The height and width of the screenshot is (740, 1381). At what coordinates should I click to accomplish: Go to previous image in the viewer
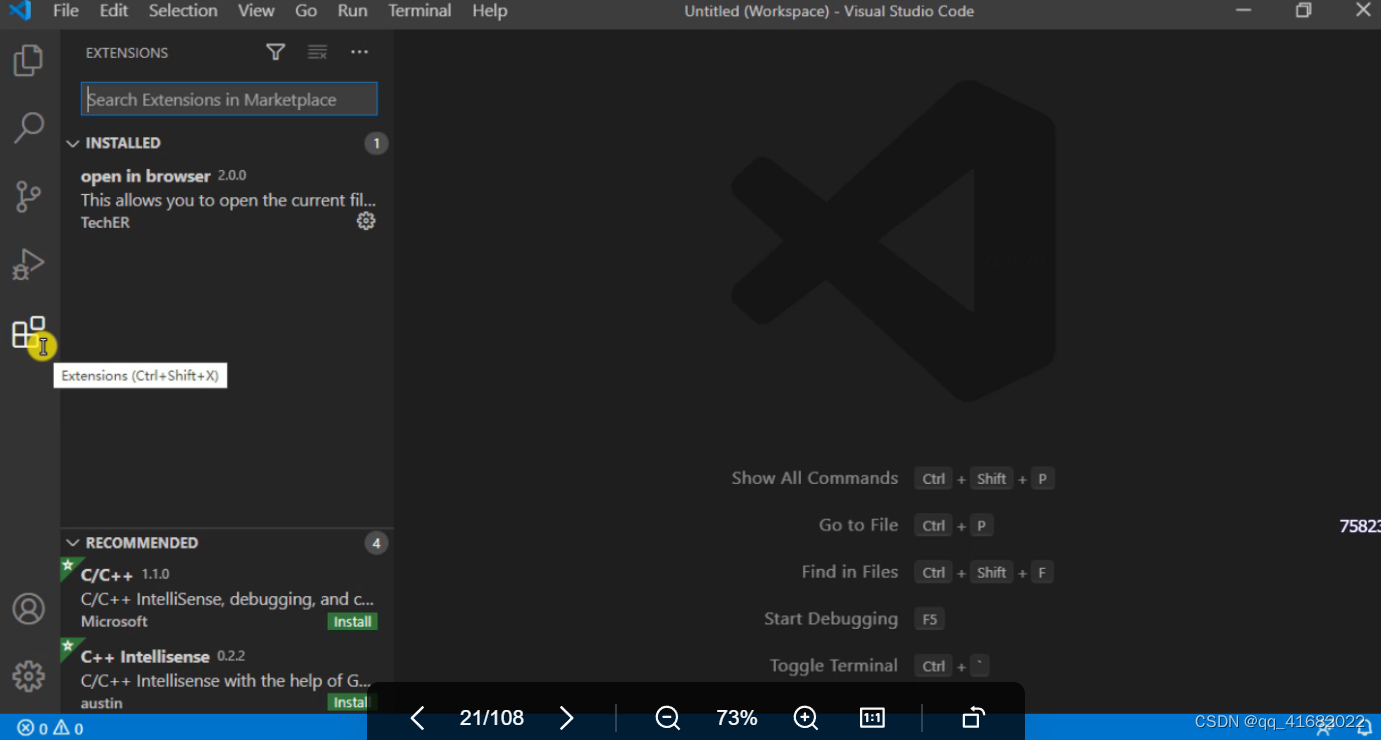tap(418, 718)
